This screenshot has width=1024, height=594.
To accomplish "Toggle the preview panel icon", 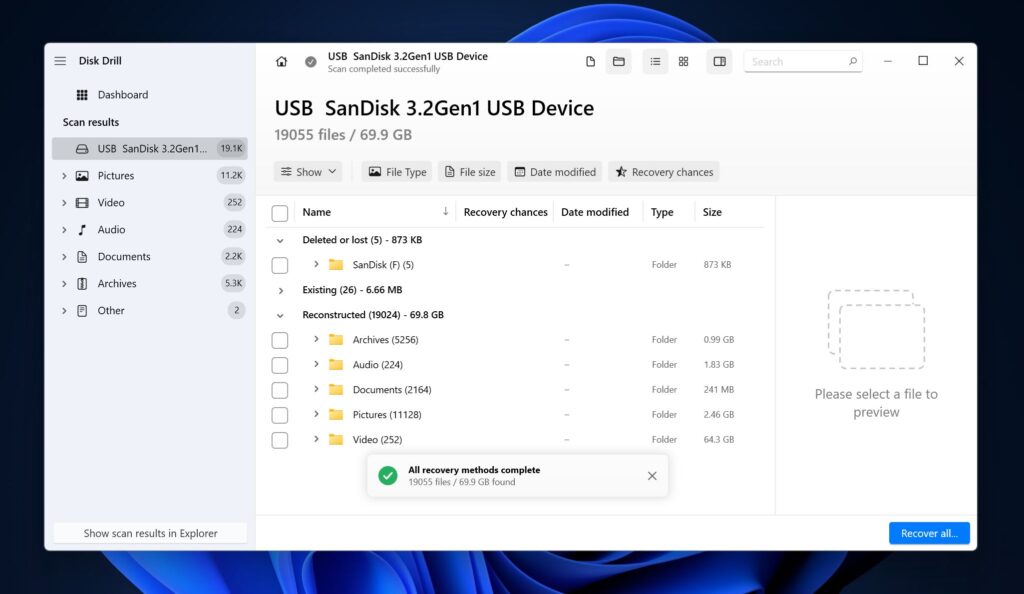I will 719,61.
